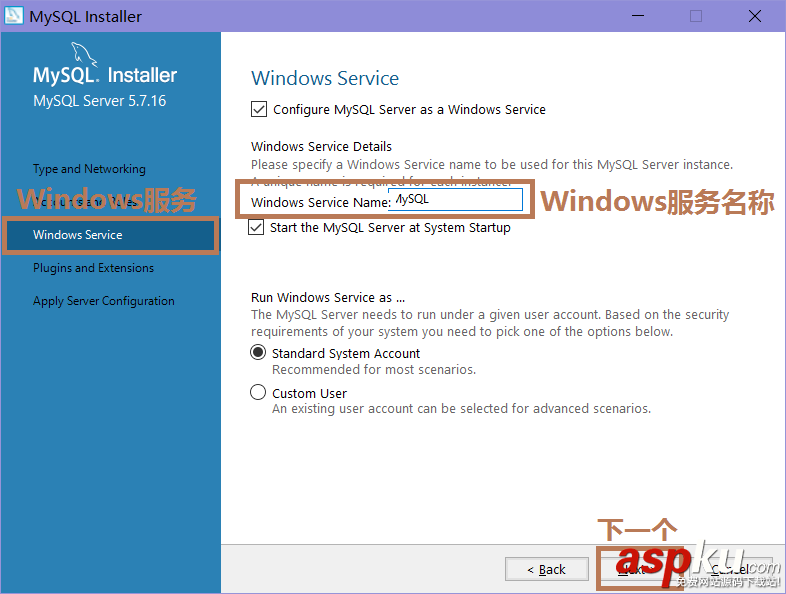
Task: Open Plugins and Extensions step
Action: 93,268
